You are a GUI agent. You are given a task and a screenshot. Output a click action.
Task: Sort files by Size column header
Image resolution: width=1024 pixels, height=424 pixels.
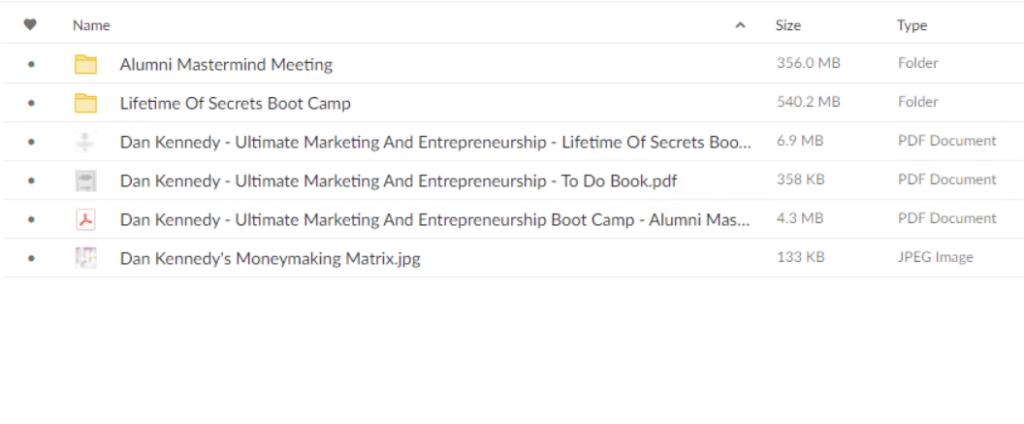coord(788,25)
